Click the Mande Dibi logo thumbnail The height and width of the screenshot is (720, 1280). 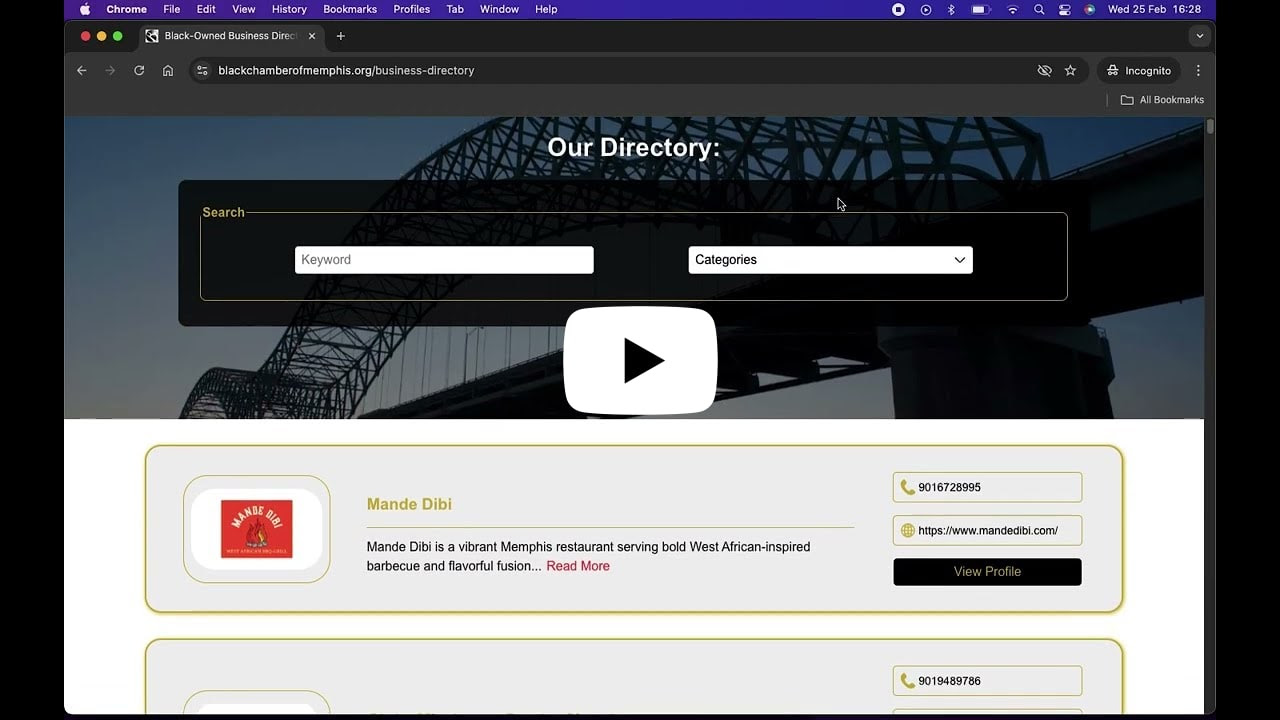tap(257, 529)
